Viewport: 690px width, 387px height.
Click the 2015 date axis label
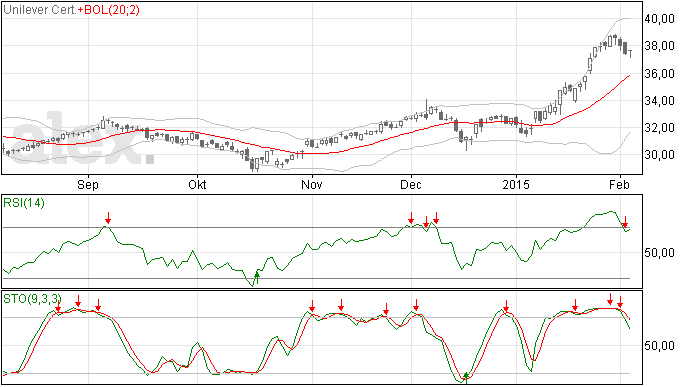click(516, 184)
